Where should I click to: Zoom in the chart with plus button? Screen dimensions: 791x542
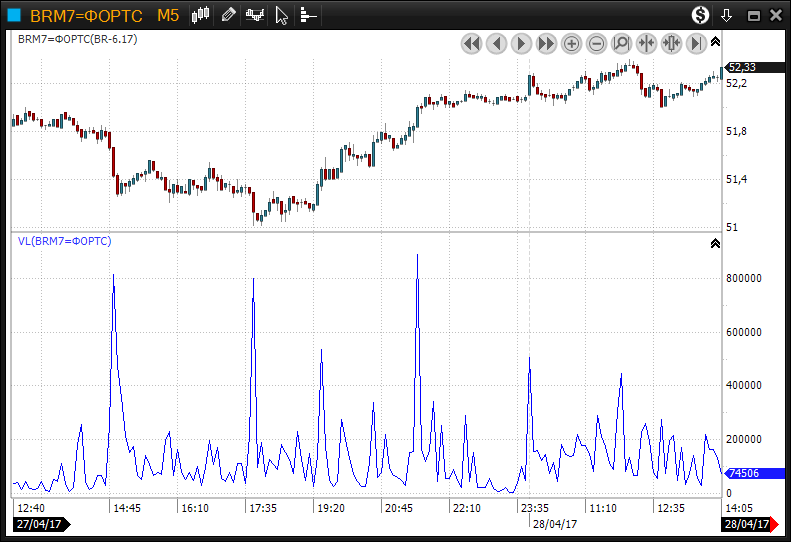coord(571,43)
